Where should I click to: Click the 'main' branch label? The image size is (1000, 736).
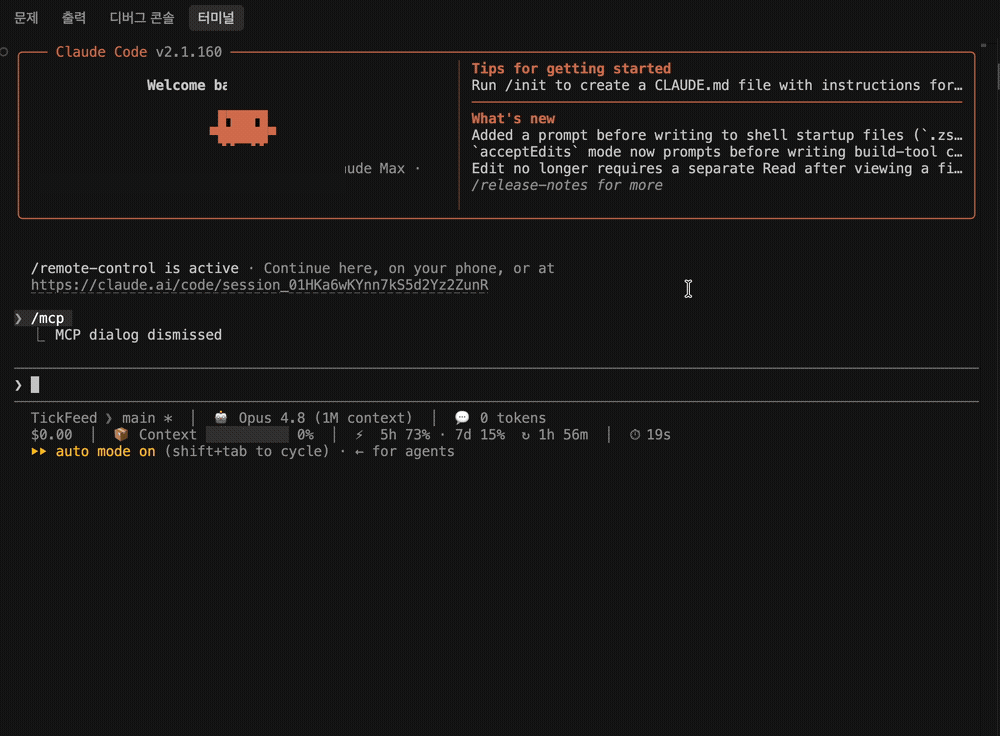click(x=138, y=418)
